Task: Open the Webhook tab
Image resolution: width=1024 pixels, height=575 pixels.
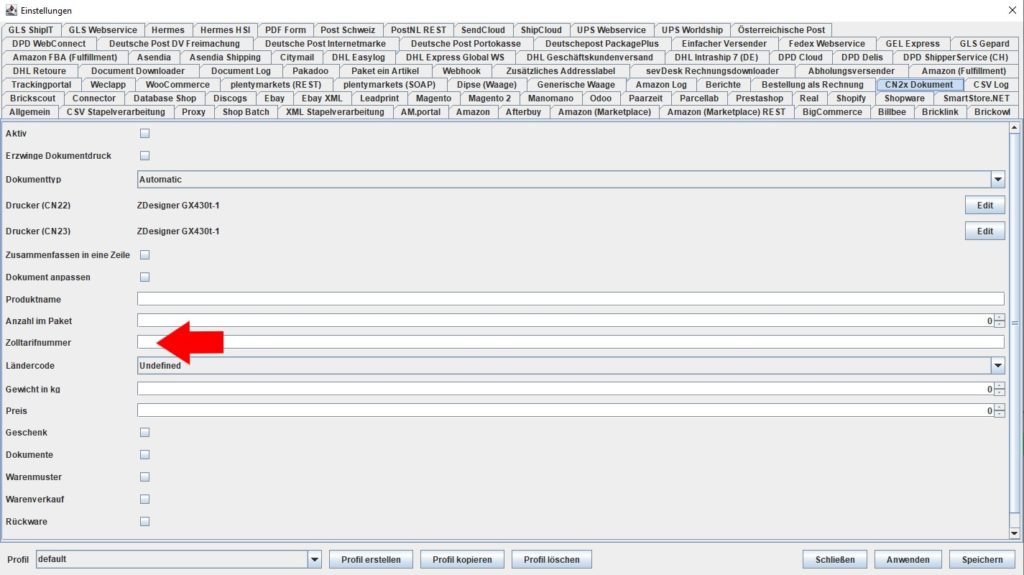Action: pyautogui.click(x=461, y=71)
